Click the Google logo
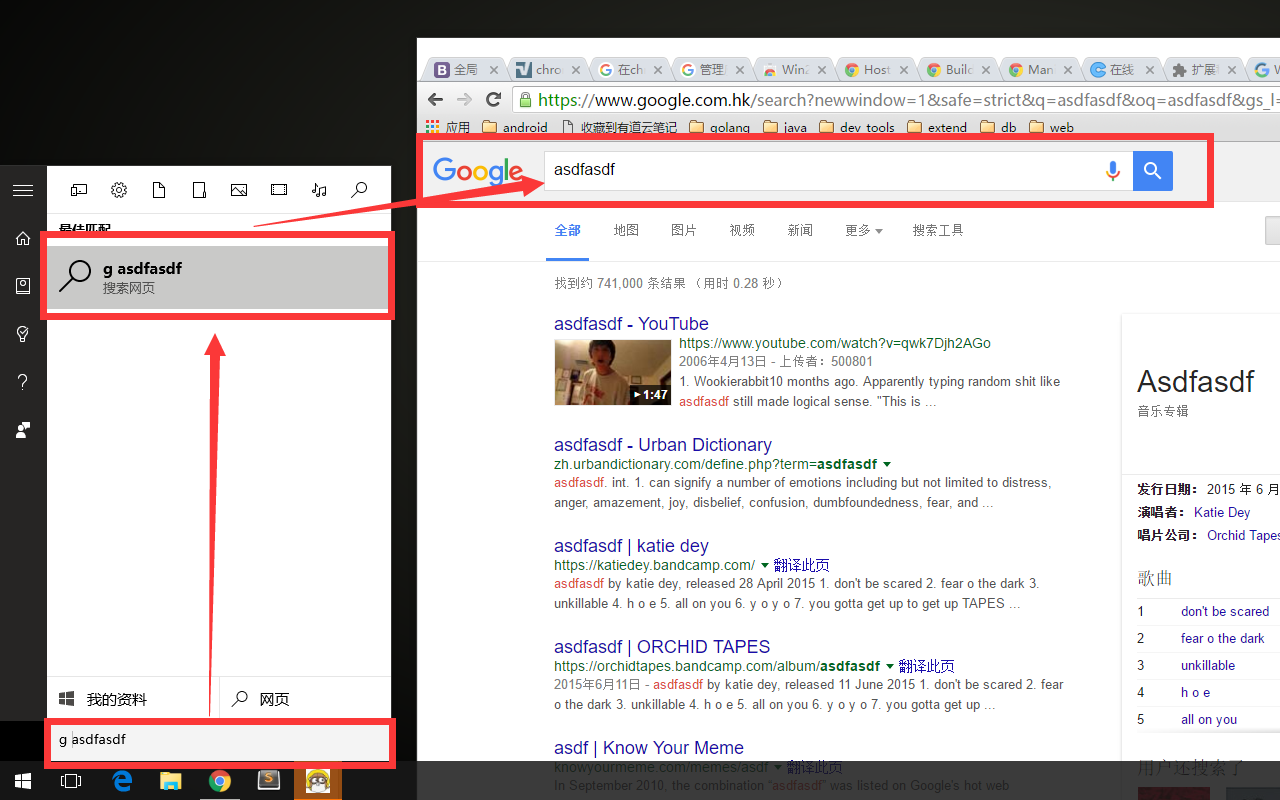Image resolution: width=1280 pixels, height=800 pixels. pos(478,172)
